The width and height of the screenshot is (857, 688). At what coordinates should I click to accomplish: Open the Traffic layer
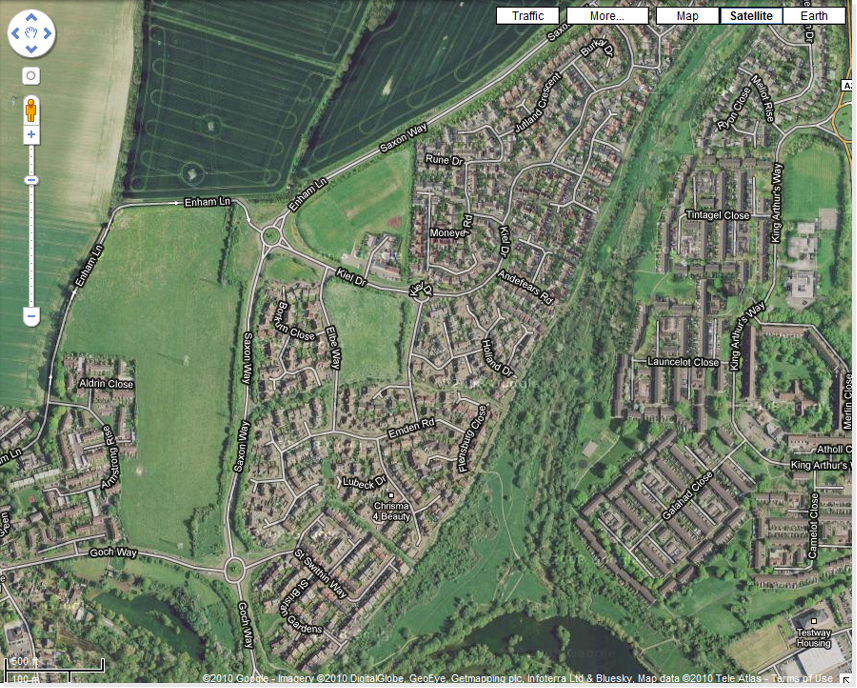pyautogui.click(x=527, y=16)
